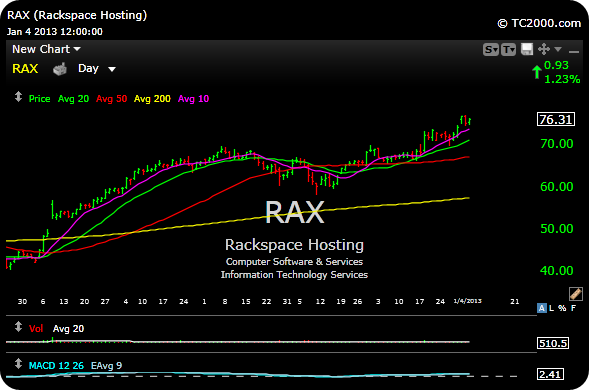Click the Avg 50 moving average label

[x=112, y=99]
